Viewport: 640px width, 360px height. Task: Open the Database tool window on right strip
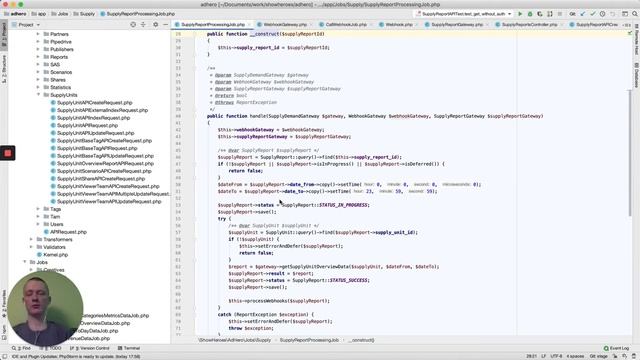636,75
